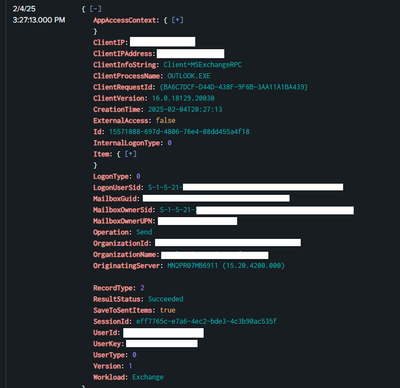The width and height of the screenshot is (400, 388).
Task: Select the Operation value Send
Action: click(x=144, y=232)
